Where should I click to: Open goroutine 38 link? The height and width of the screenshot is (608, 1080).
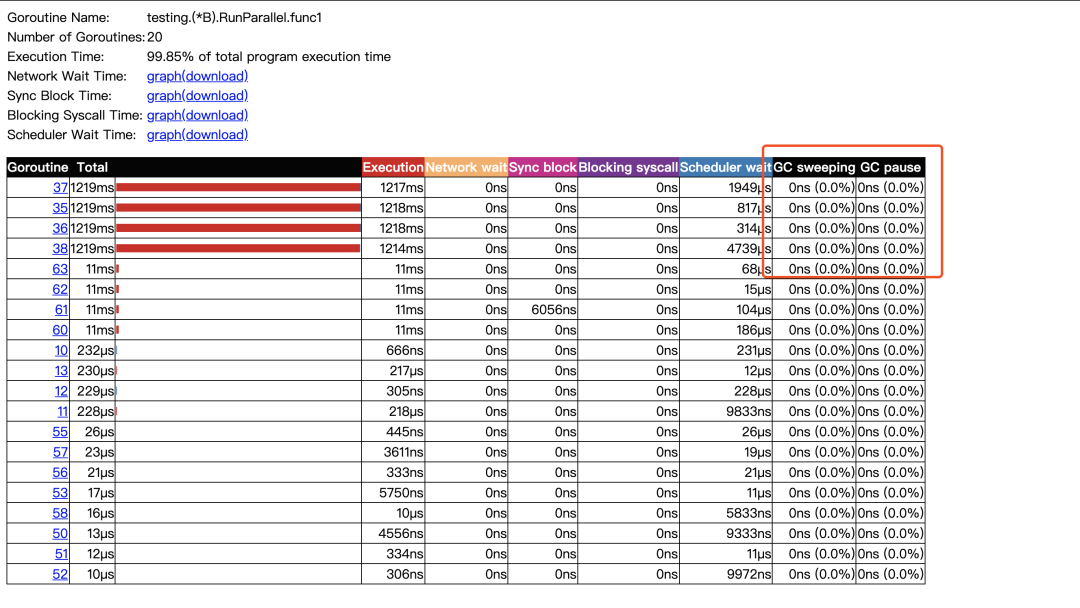tap(61, 249)
